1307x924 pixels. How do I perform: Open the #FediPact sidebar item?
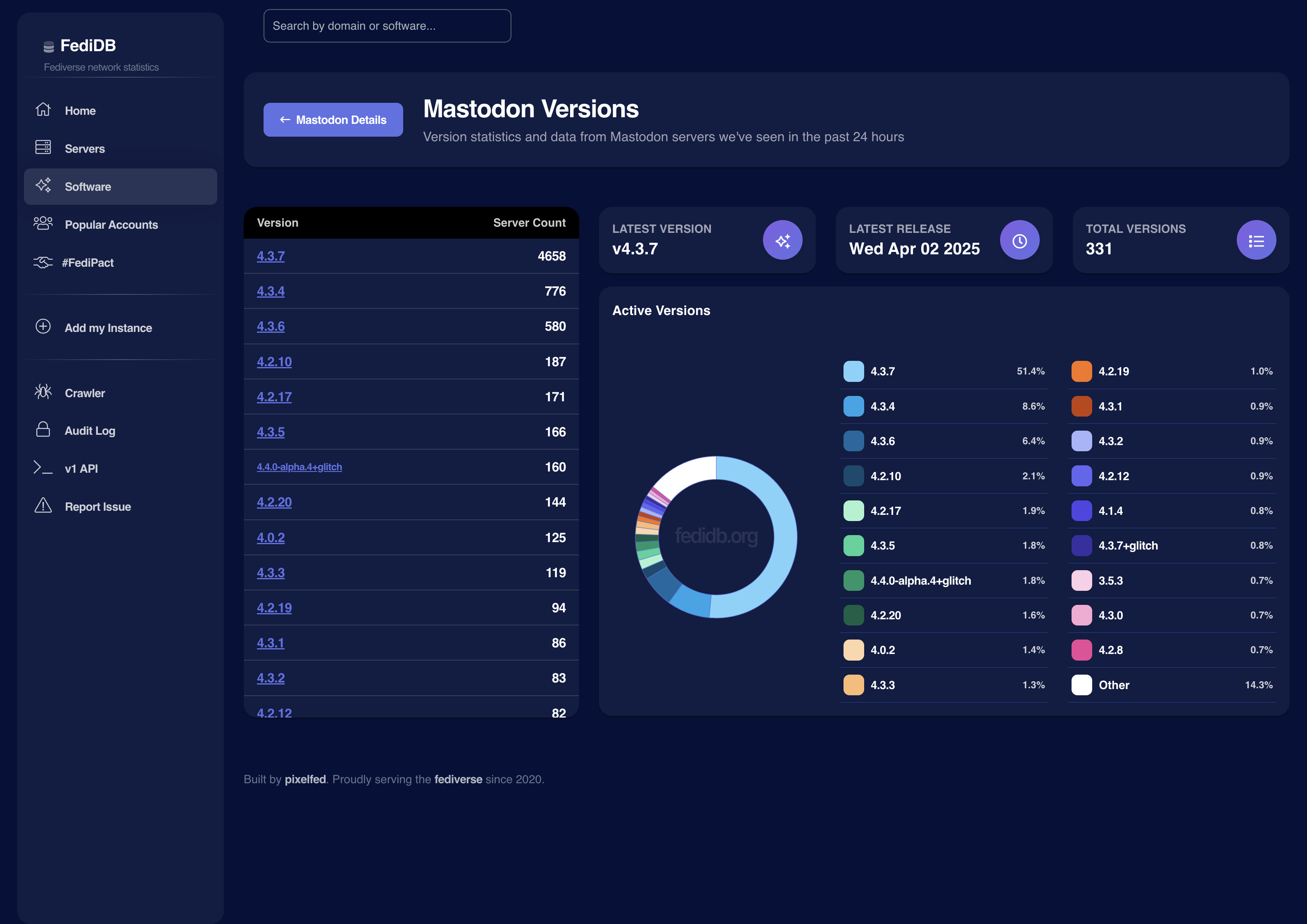[x=120, y=263]
